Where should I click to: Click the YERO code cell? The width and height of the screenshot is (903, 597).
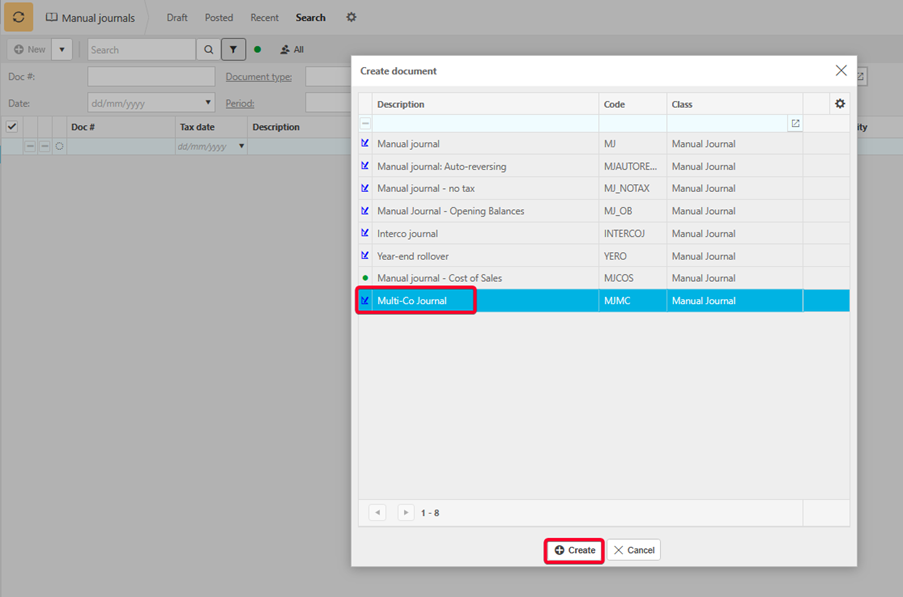(x=632, y=256)
